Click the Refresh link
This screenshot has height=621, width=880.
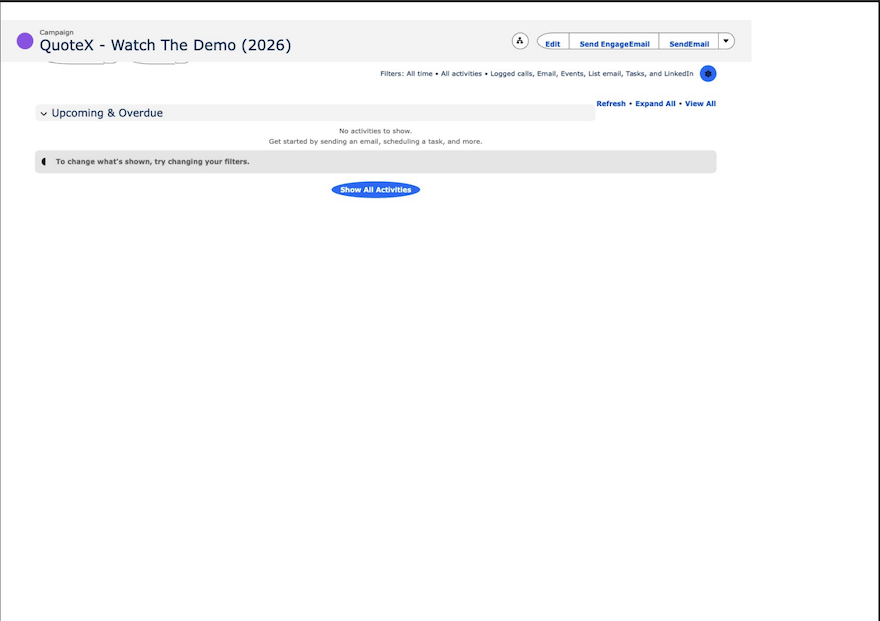[611, 104]
